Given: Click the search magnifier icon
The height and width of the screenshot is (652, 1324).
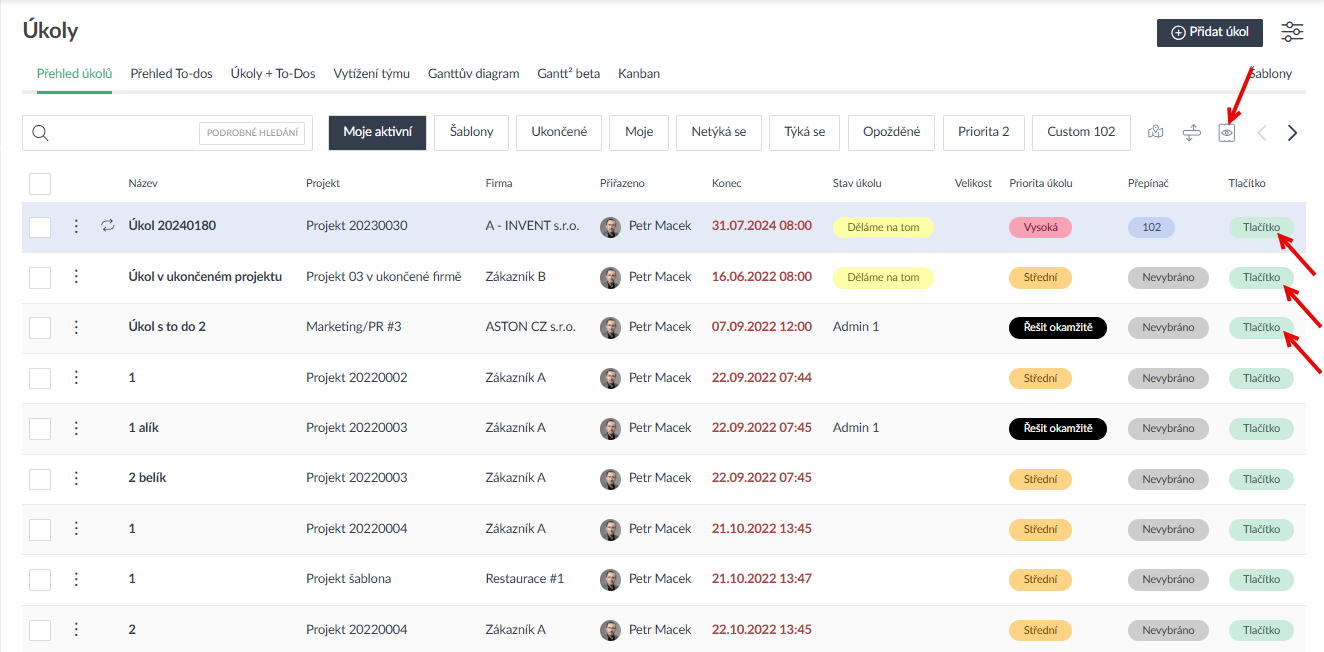Looking at the screenshot, I should coord(41,133).
